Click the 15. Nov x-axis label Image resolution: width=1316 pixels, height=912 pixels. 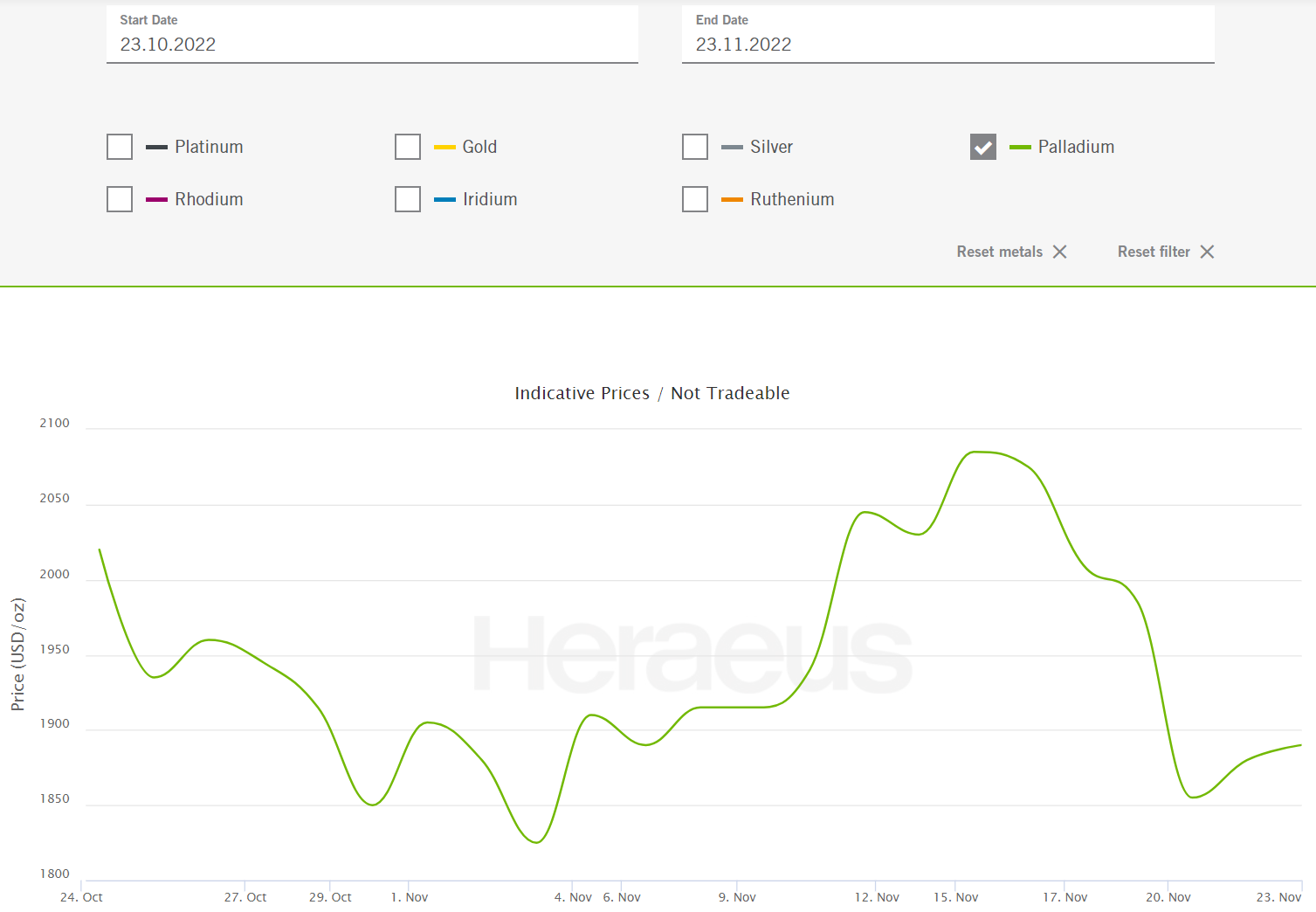click(x=955, y=897)
